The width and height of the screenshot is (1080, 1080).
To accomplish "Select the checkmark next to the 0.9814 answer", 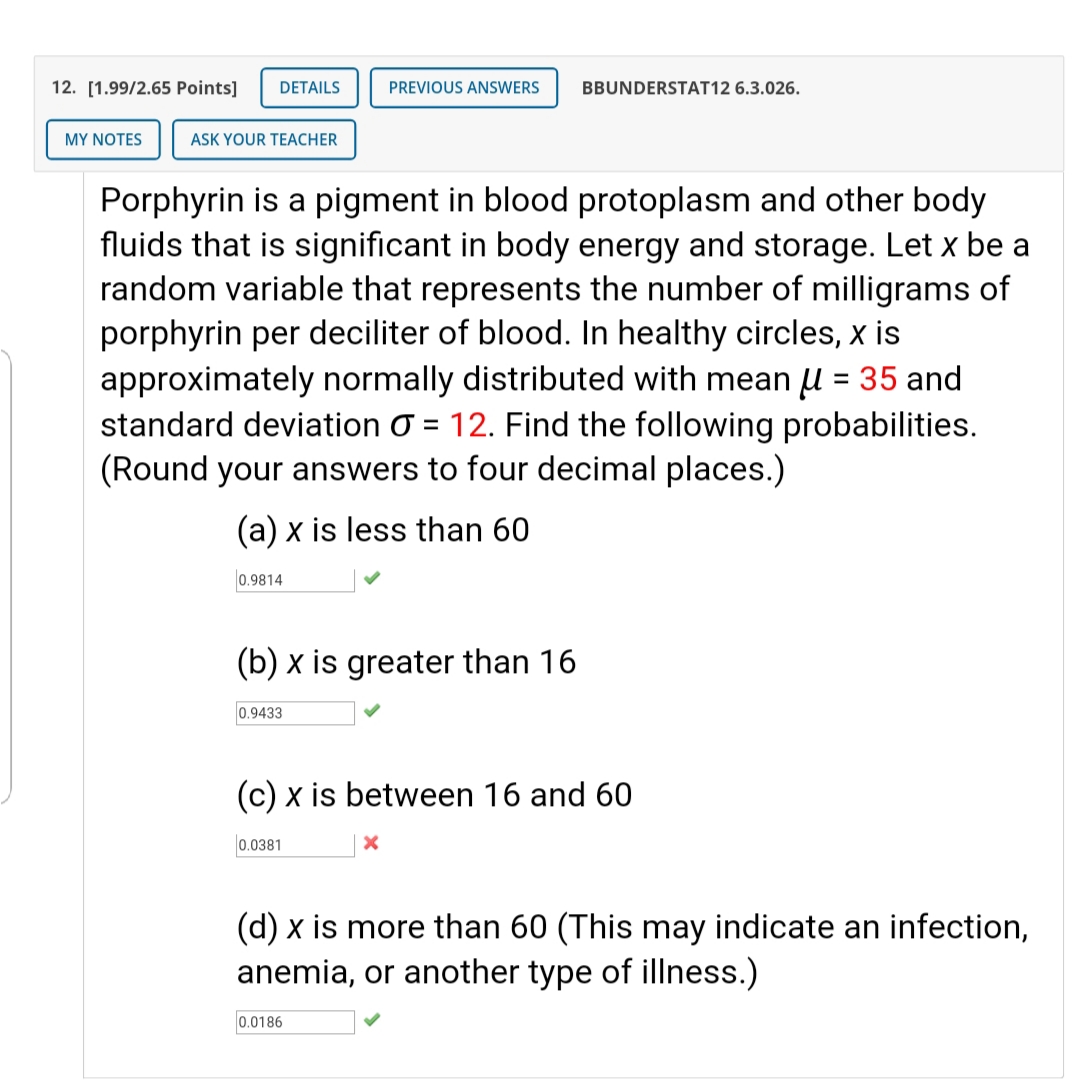I will coord(371,578).
